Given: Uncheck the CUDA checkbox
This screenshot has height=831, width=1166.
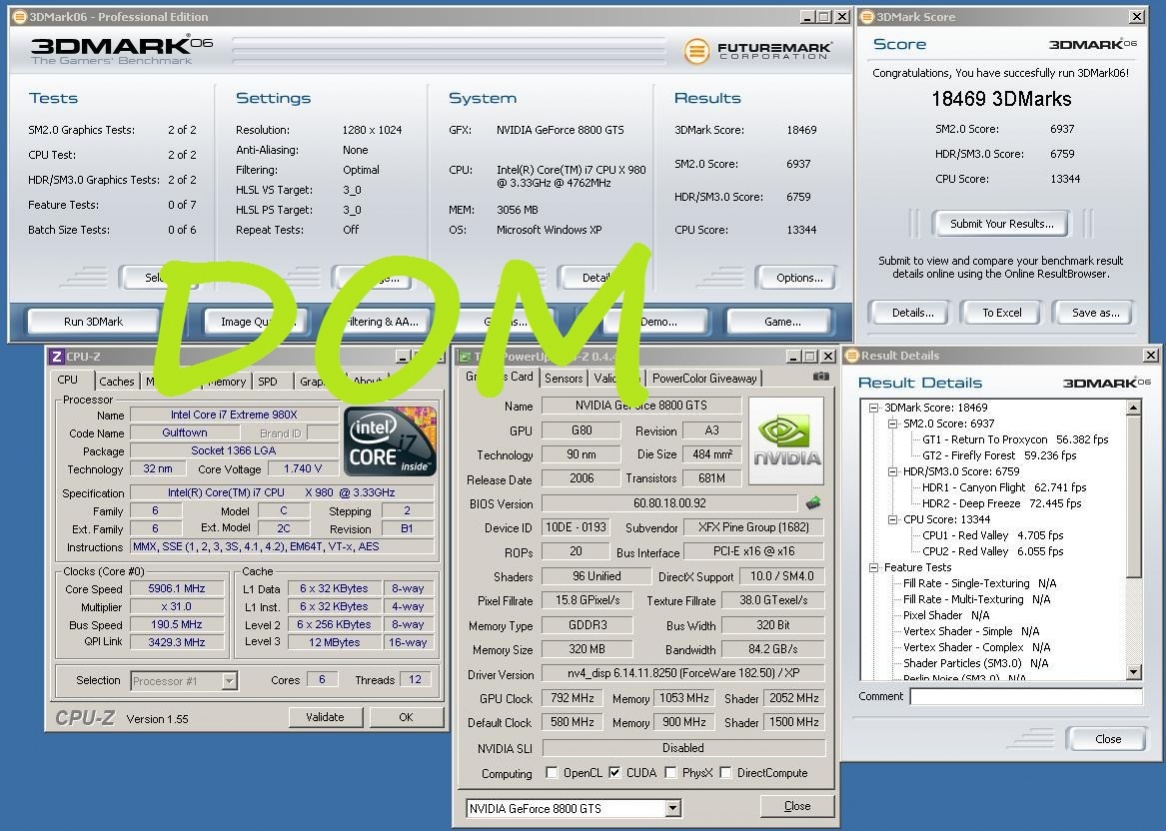Looking at the screenshot, I should point(614,773).
